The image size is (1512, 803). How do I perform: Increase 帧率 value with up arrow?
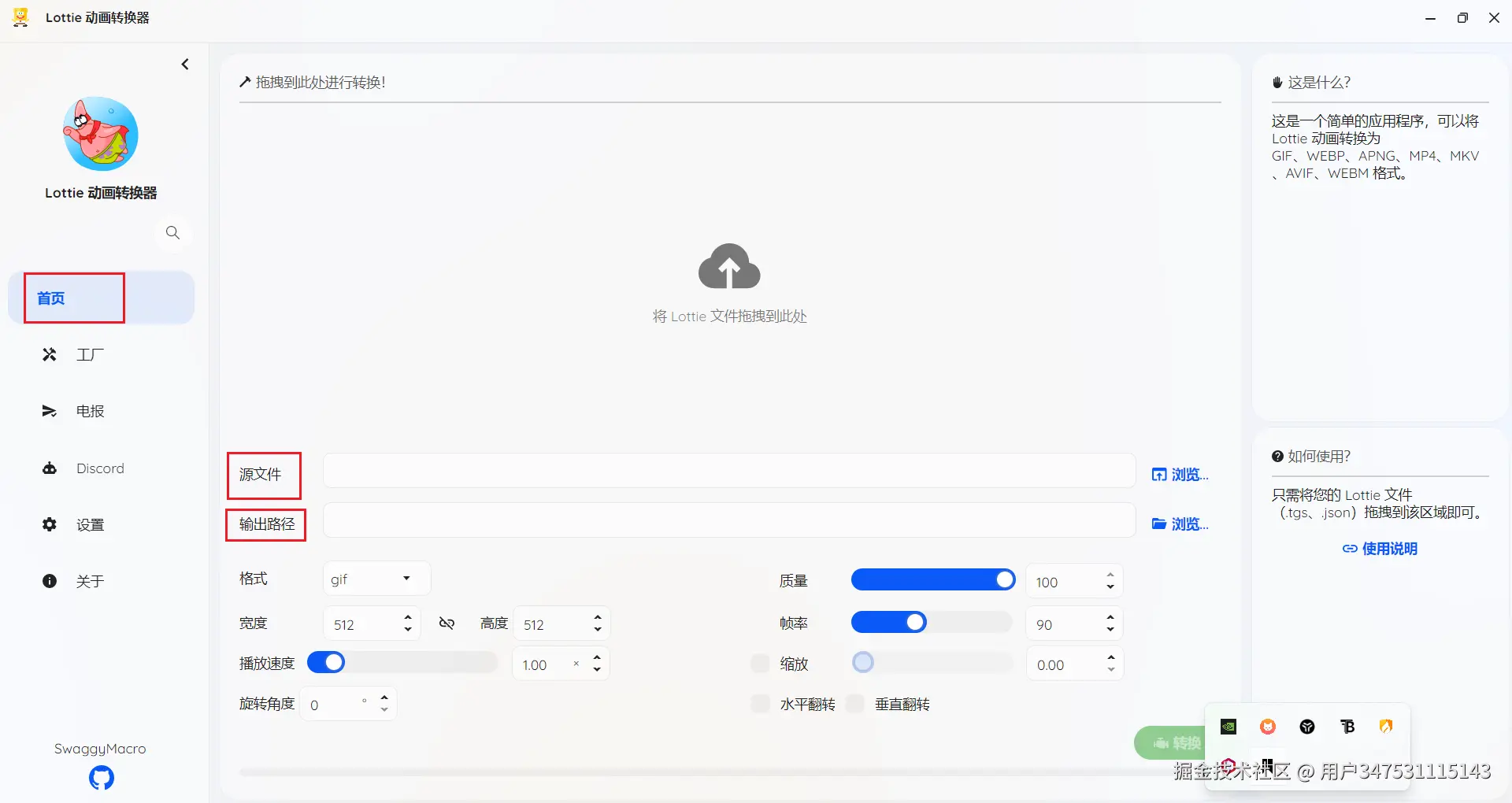pos(1110,617)
